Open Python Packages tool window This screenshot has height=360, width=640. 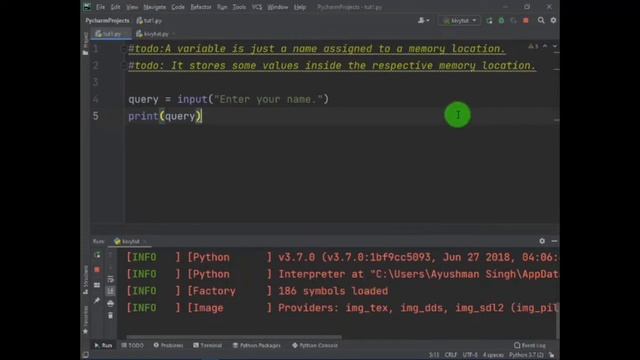(257, 345)
